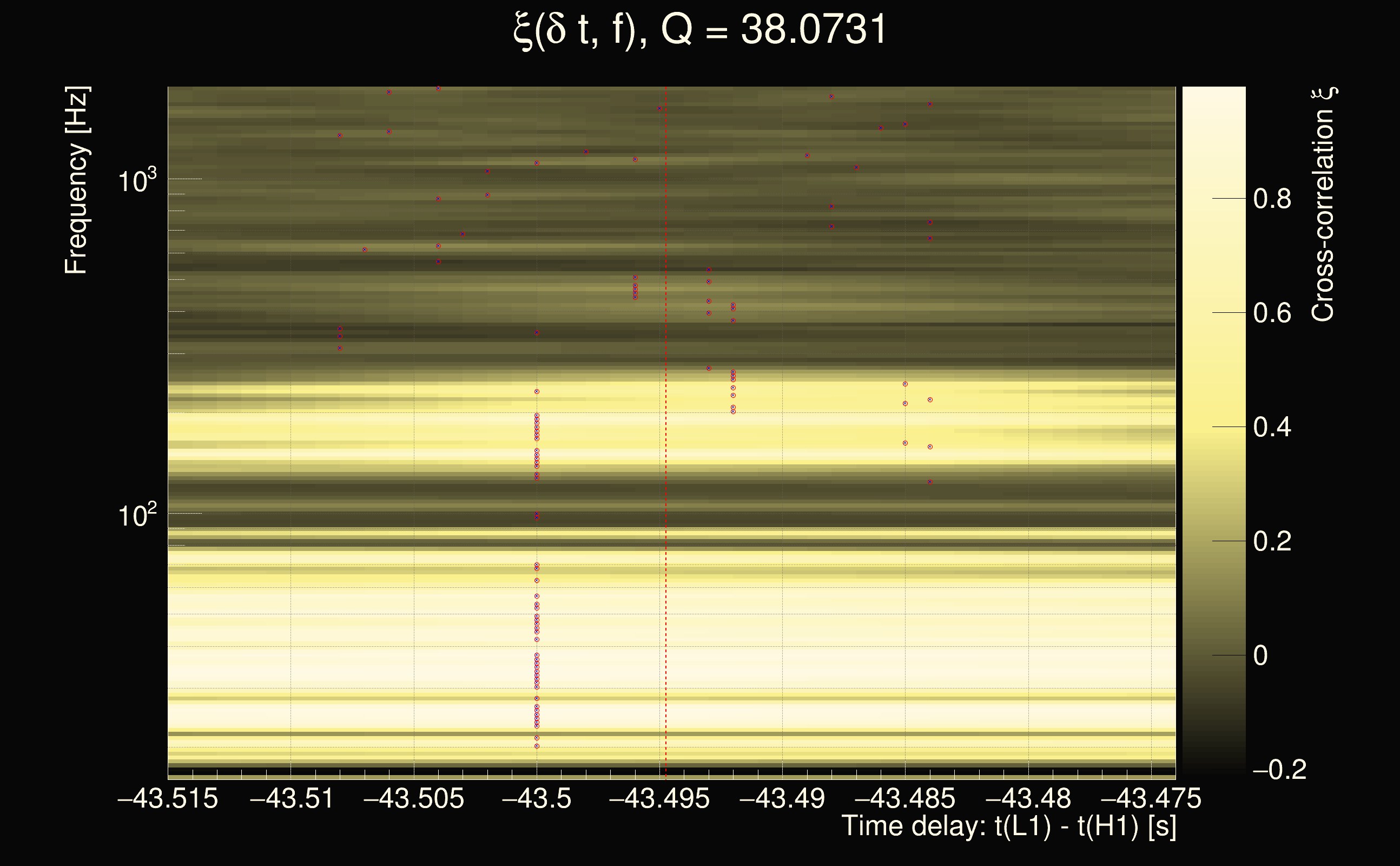
Task: Click the Cross-correlation ξ colorbar label
Action: 1323,205
